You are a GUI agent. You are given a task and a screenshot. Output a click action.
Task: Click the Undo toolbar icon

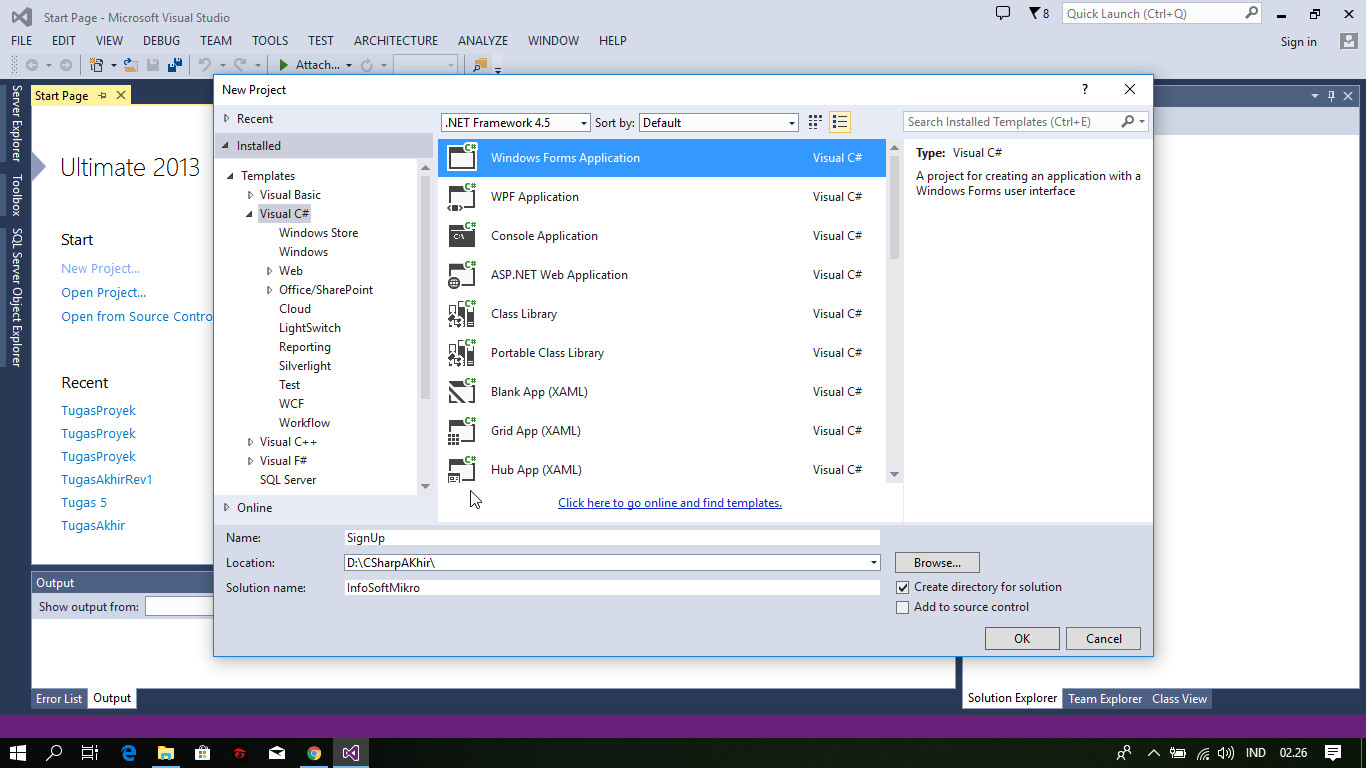tap(205, 65)
